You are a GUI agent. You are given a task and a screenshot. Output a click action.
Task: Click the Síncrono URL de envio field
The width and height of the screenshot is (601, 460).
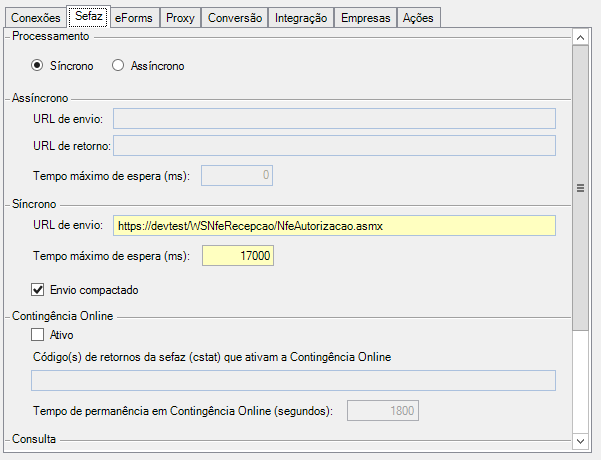point(333,227)
